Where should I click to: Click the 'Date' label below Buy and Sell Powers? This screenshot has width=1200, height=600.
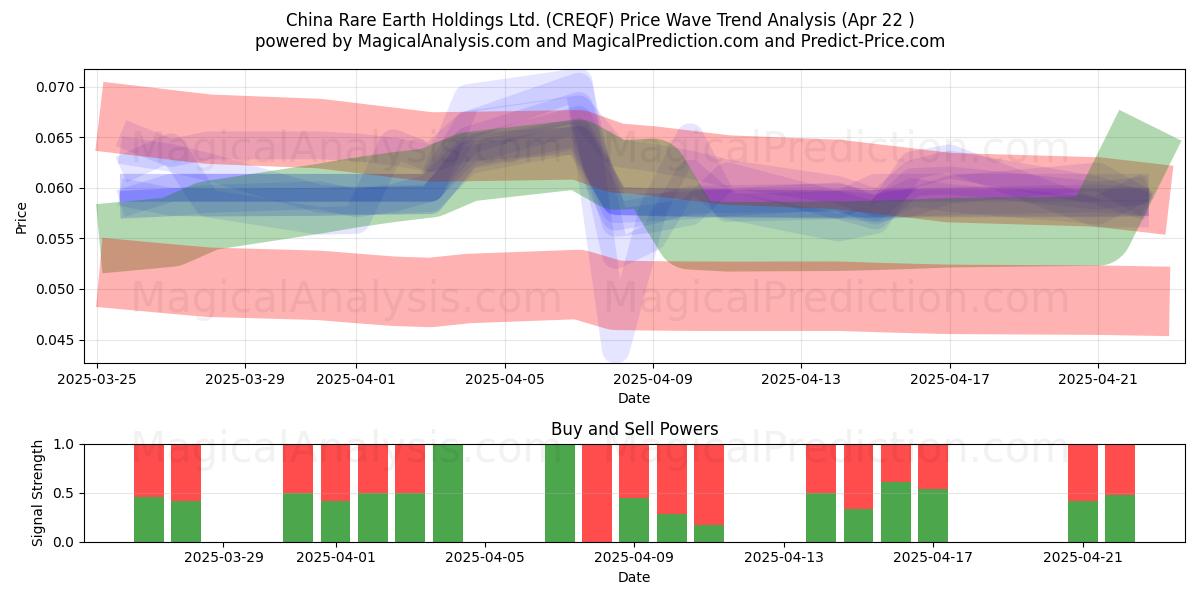tap(634, 577)
